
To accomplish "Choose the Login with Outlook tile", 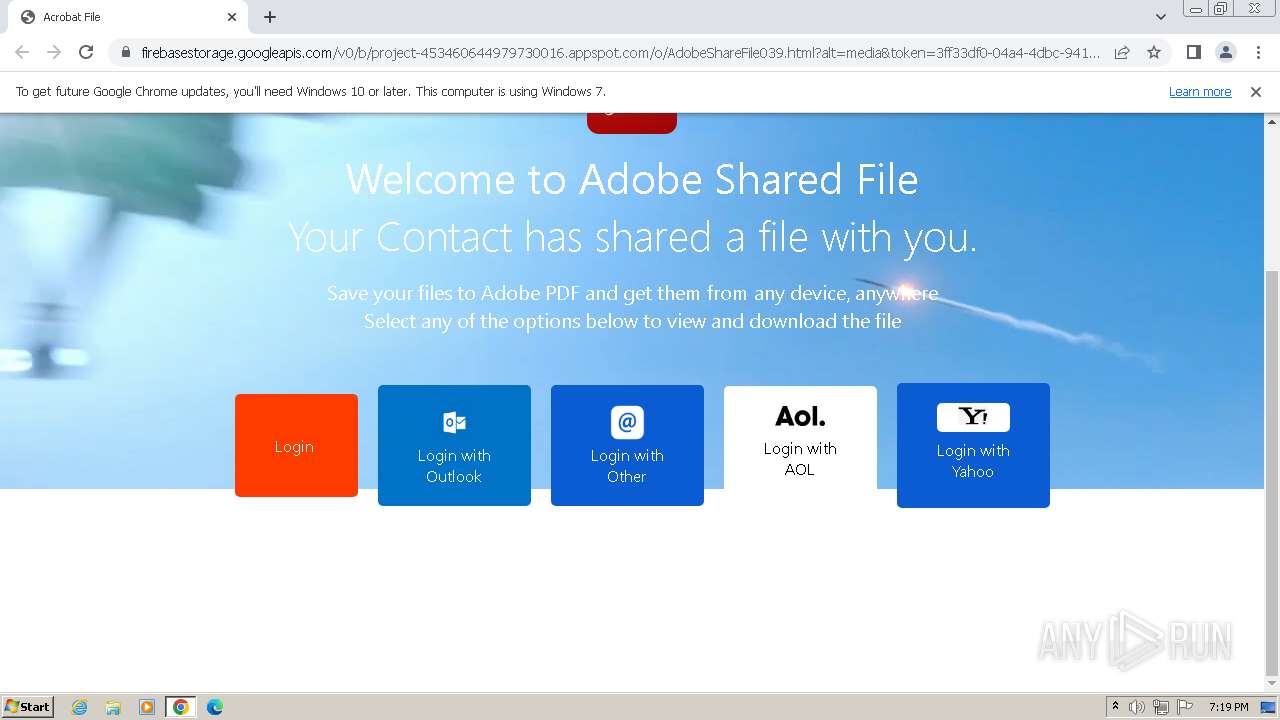I will click(454, 445).
